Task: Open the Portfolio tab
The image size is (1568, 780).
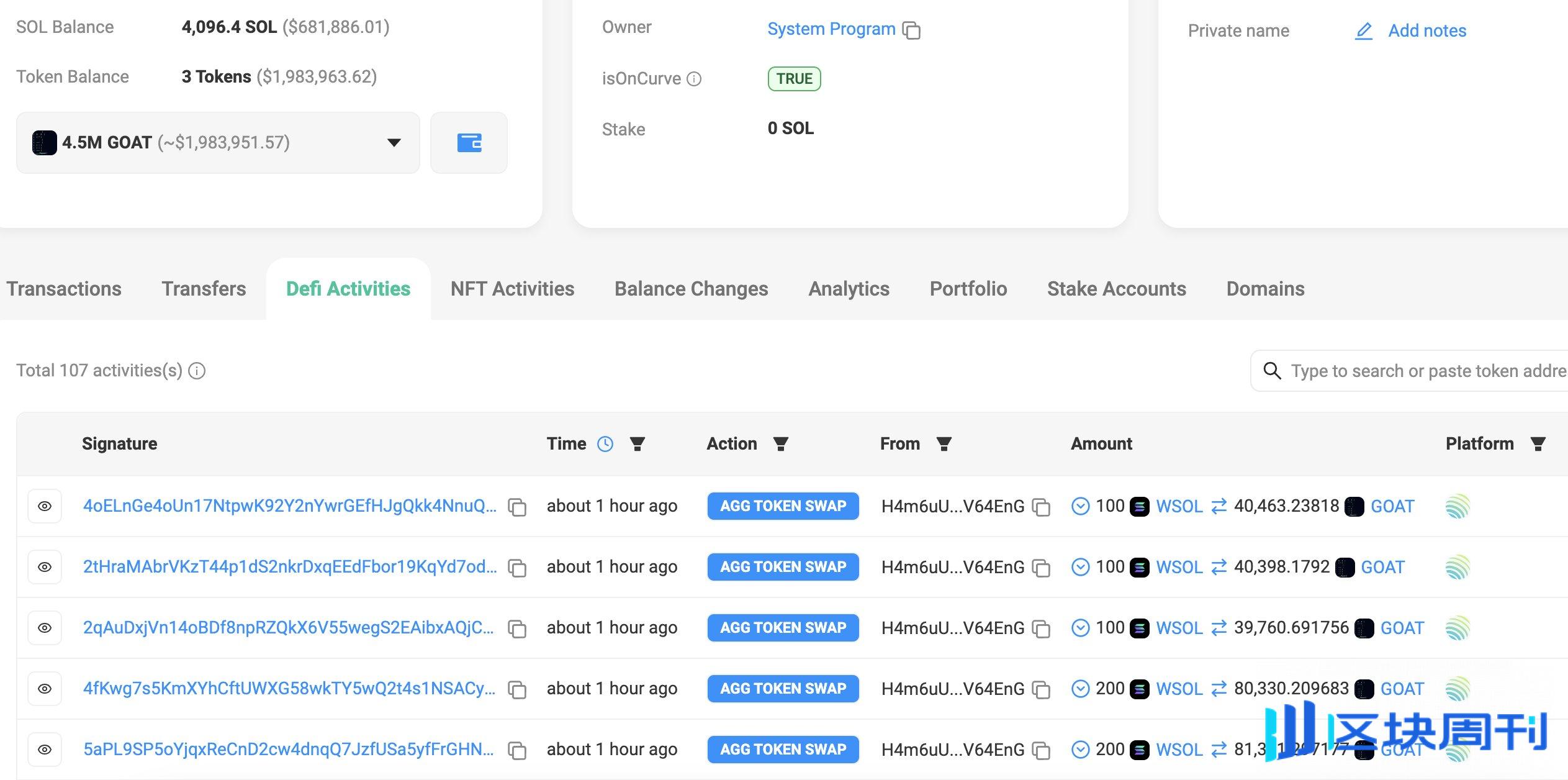Action: [968, 289]
